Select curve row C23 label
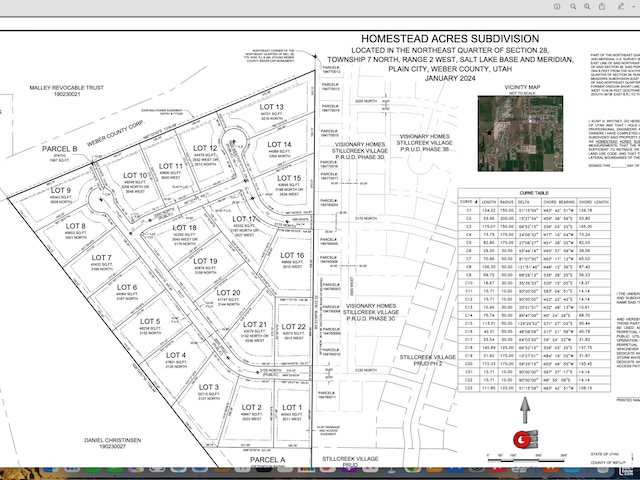The height and width of the screenshot is (480, 640). (x=469, y=388)
